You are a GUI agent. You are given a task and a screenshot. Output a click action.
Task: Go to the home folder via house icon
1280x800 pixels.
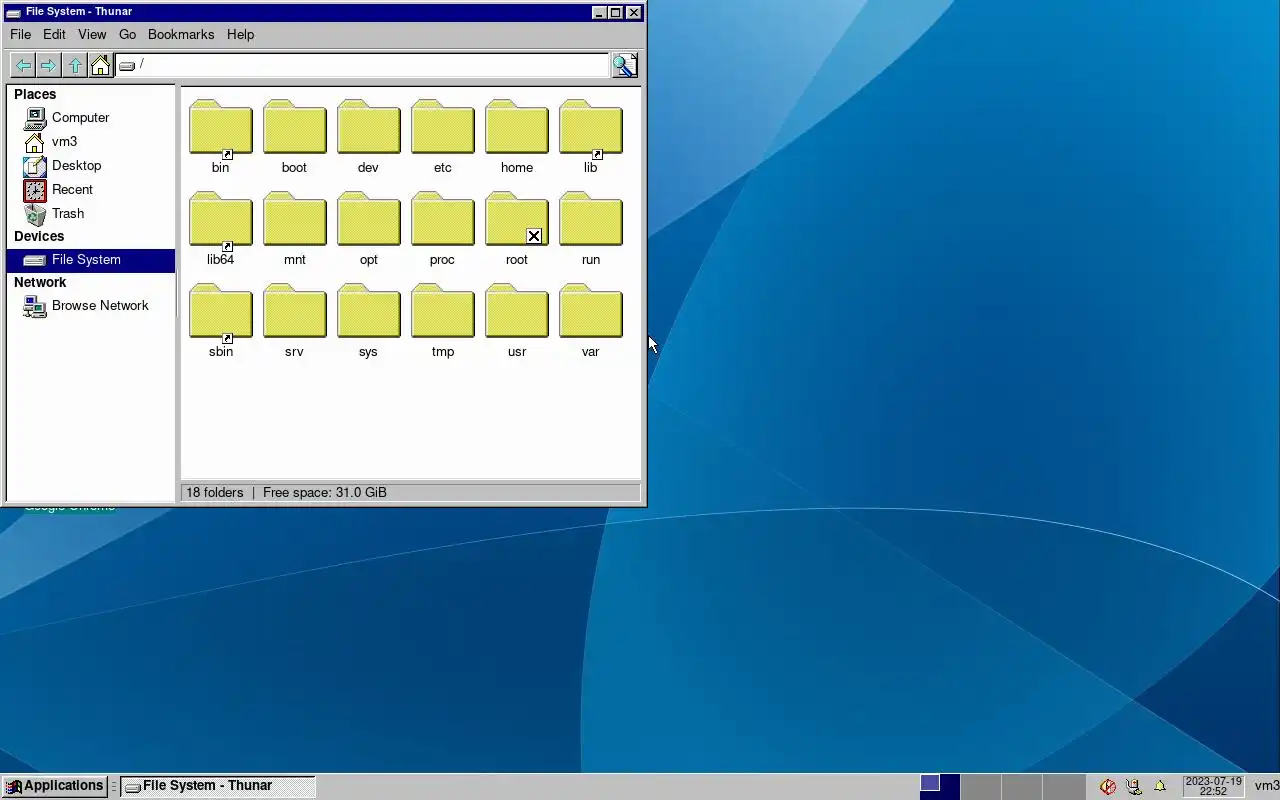tap(100, 65)
